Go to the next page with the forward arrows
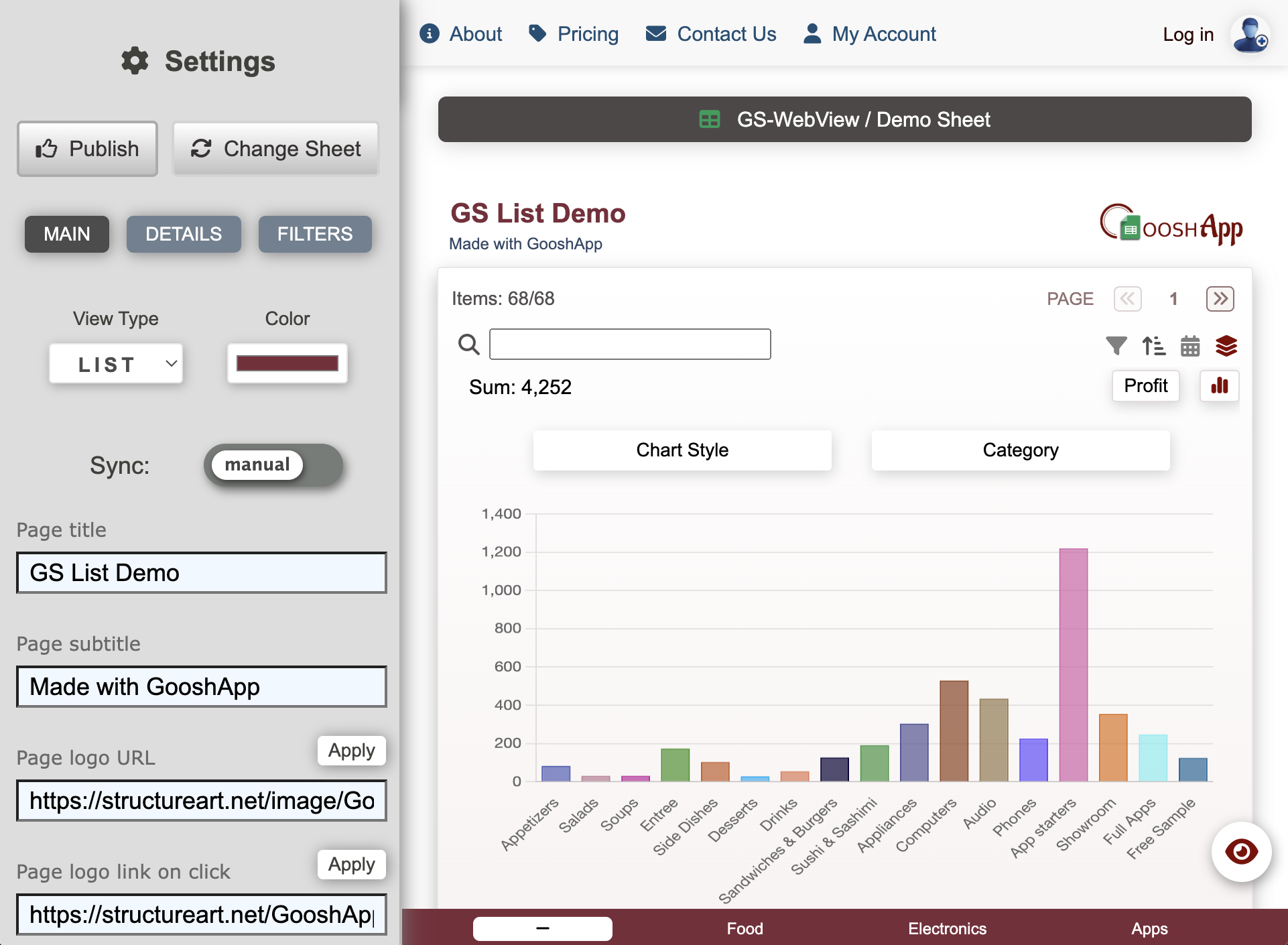Screen dimensions: 1288x945 (x=1220, y=299)
